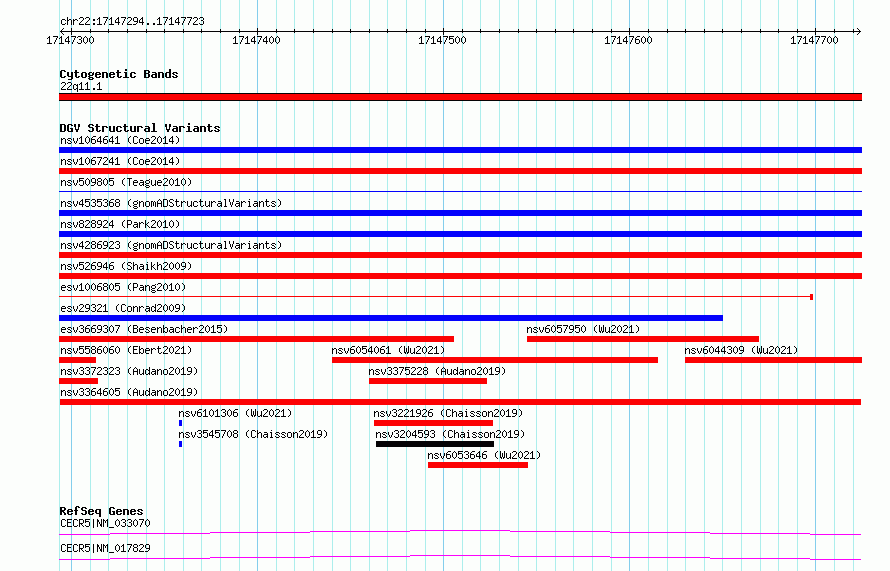
Task: Click the small blue nsv6101306 marker
Action: click(x=180, y=423)
